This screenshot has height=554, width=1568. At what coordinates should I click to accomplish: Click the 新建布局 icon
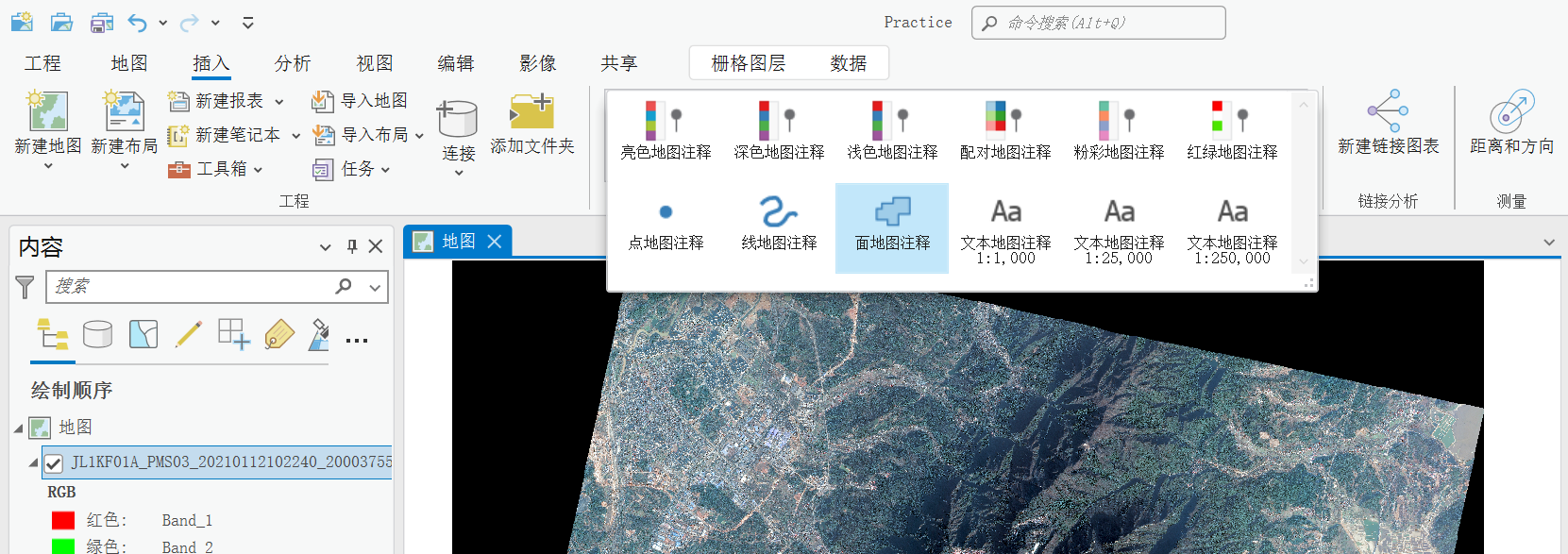coord(124,111)
